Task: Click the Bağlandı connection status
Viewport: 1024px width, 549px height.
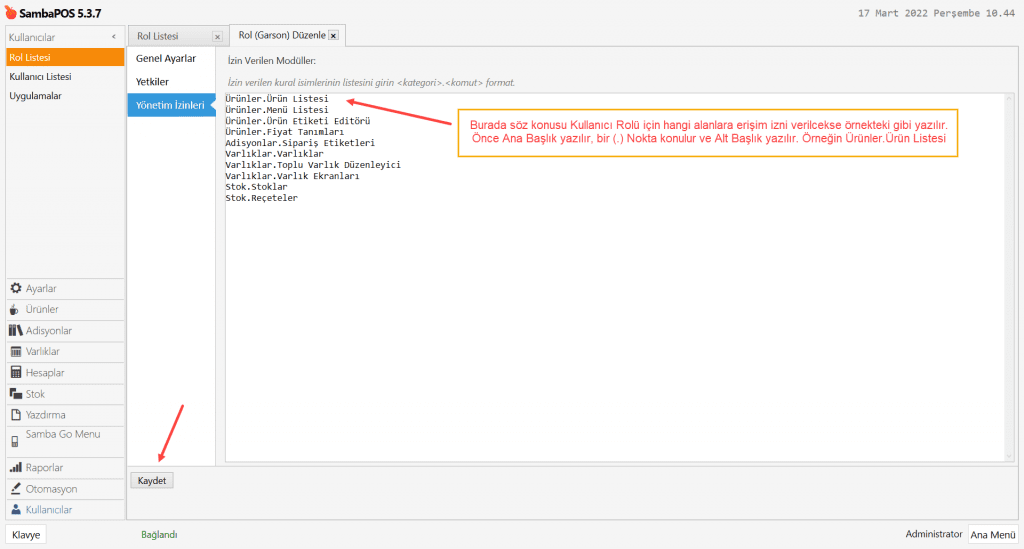Action: coord(159,535)
